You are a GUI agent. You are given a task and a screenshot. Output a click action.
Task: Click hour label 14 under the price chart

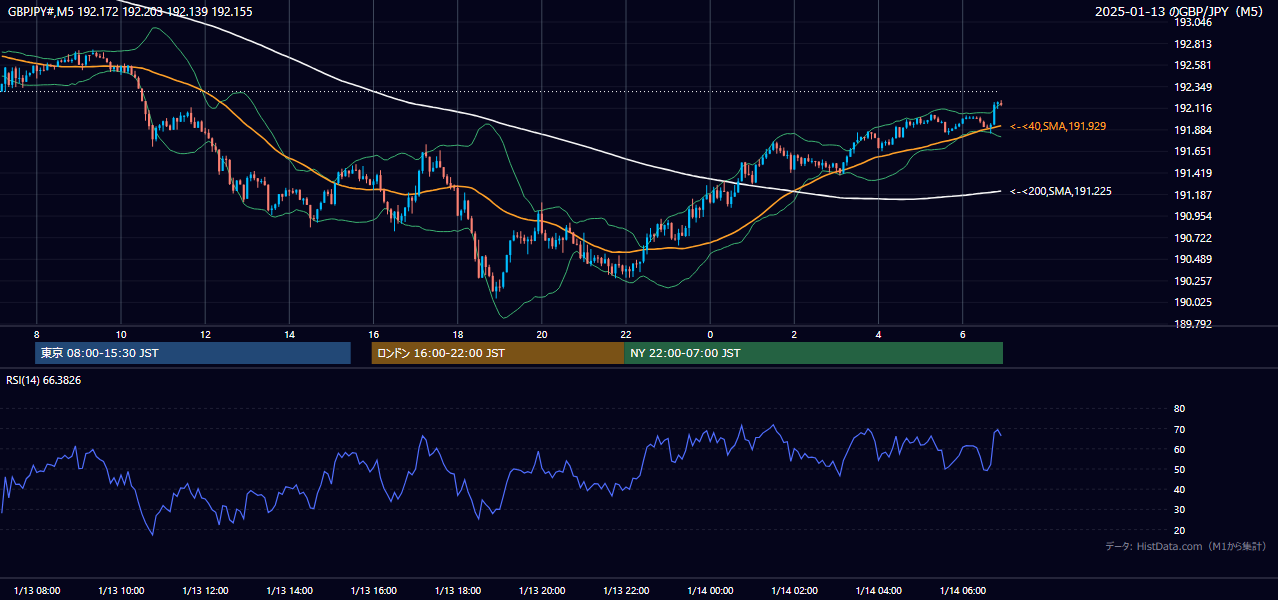tap(289, 334)
